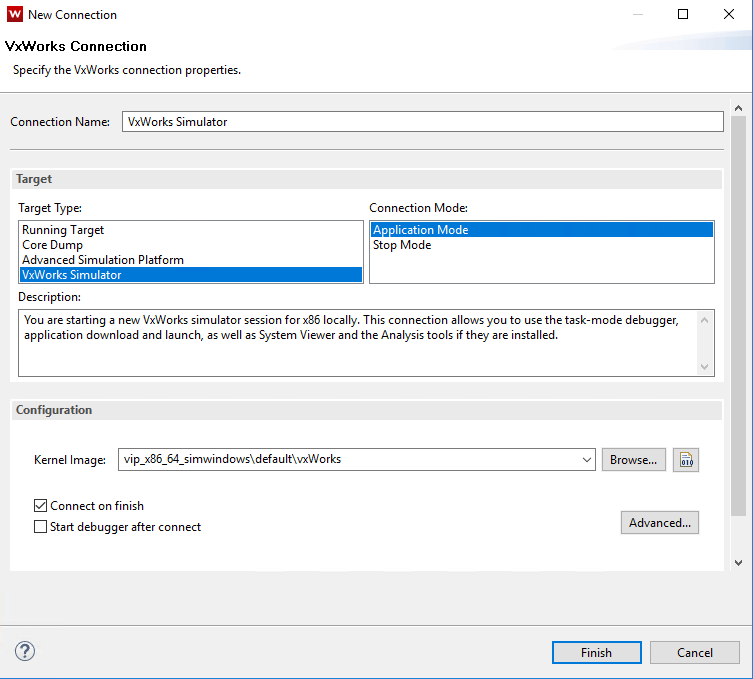Click the dialog scrollbar up arrow

[x=739, y=109]
